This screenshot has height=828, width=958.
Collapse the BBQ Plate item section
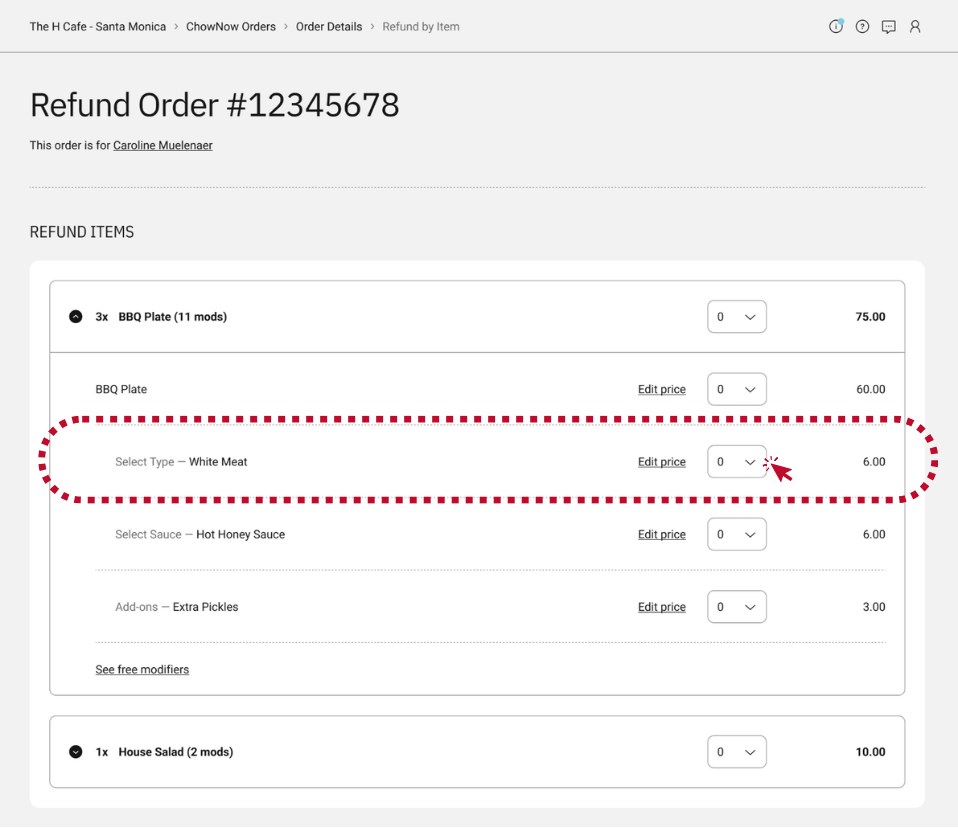point(76,317)
